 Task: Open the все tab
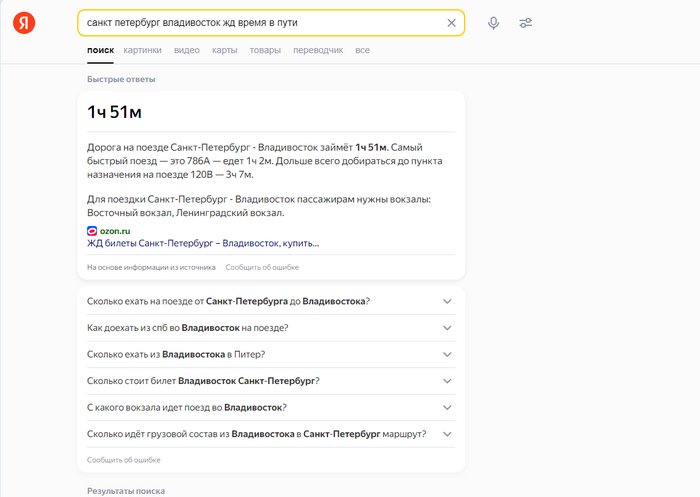coord(362,50)
